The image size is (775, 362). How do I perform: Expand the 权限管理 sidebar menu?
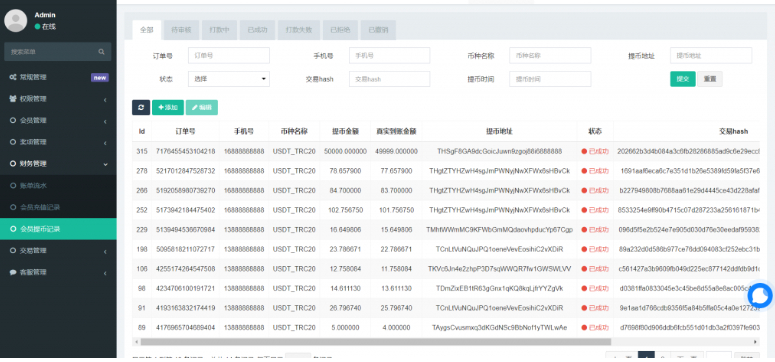58,99
